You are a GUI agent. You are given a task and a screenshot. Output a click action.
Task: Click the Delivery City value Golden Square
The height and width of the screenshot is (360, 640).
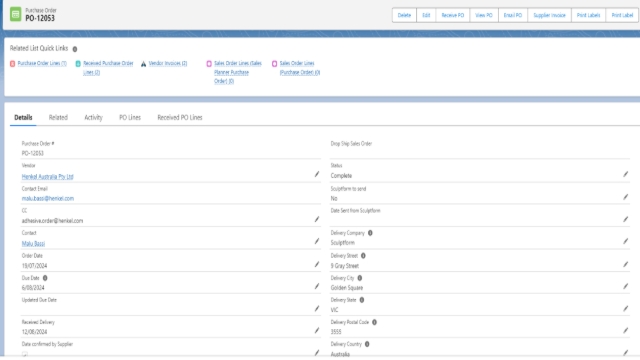[x=347, y=288]
